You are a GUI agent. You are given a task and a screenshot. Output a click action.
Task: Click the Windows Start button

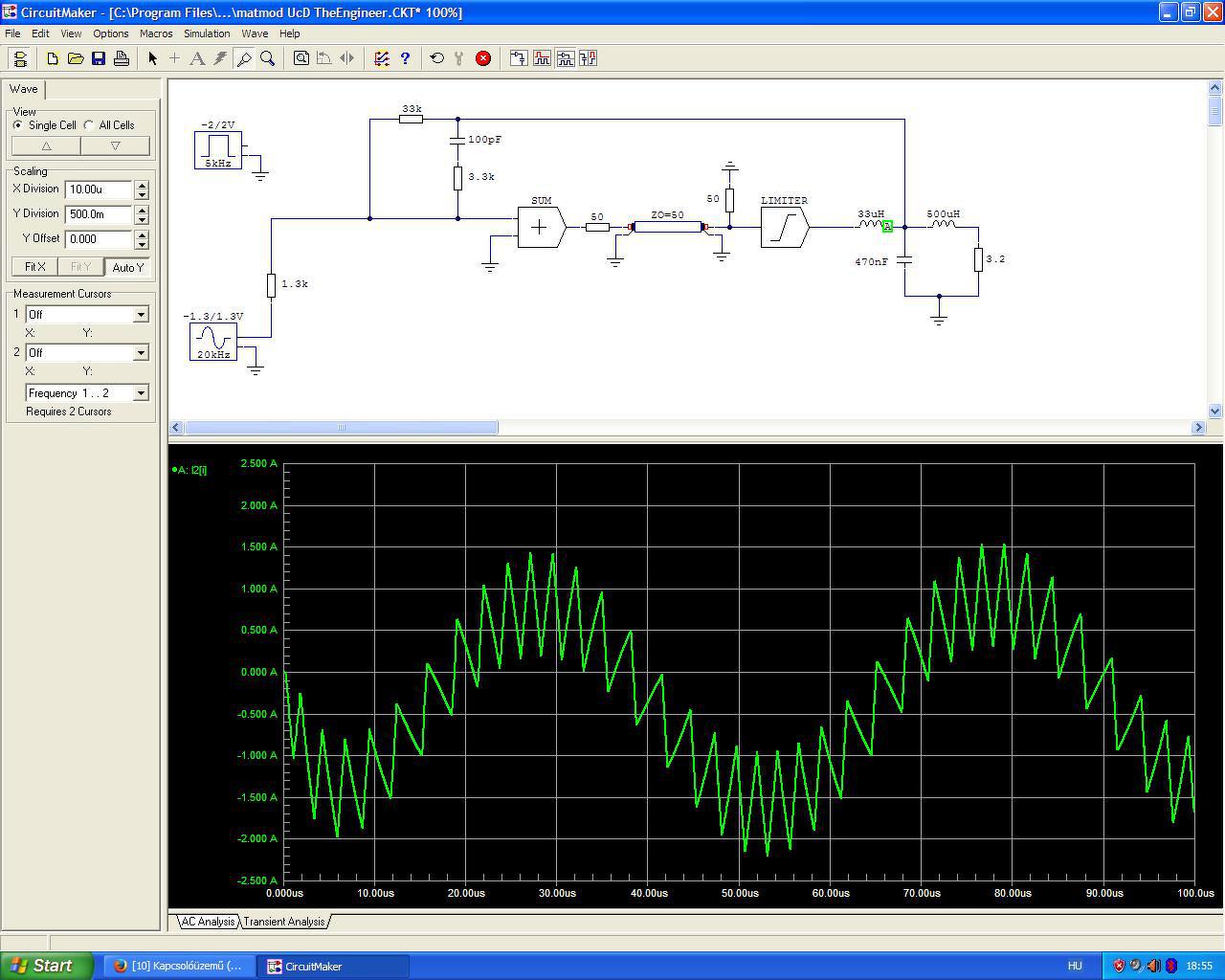pyautogui.click(x=46, y=966)
